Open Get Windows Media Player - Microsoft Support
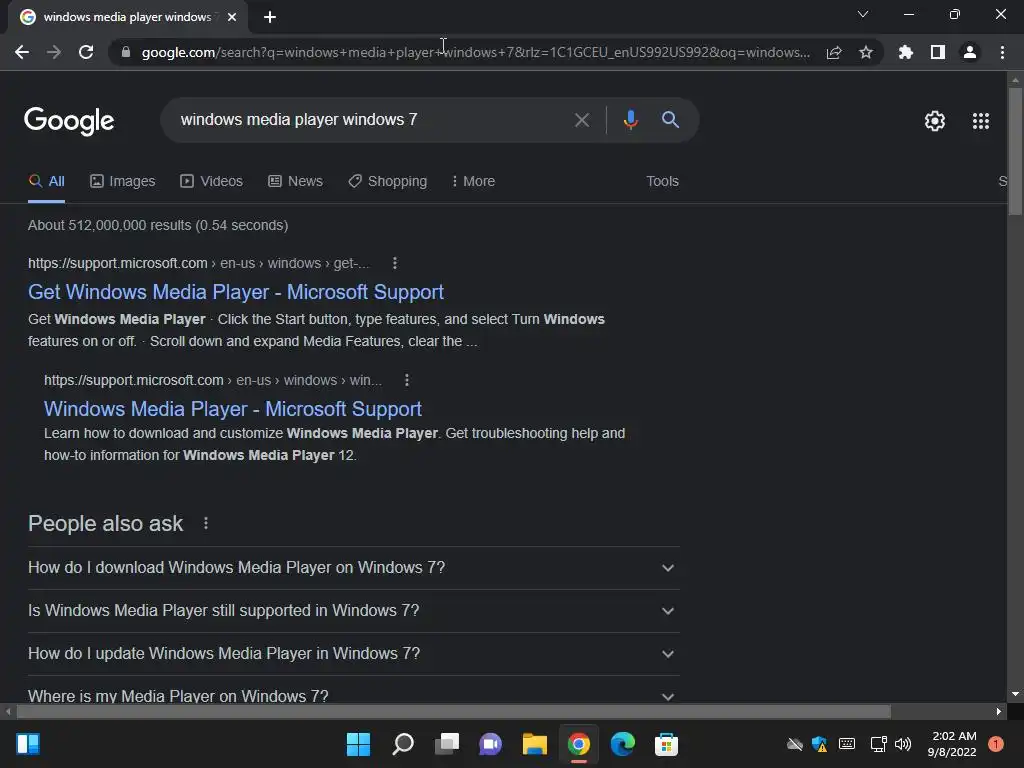This screenshot has width=1024, height=768. 236,292
